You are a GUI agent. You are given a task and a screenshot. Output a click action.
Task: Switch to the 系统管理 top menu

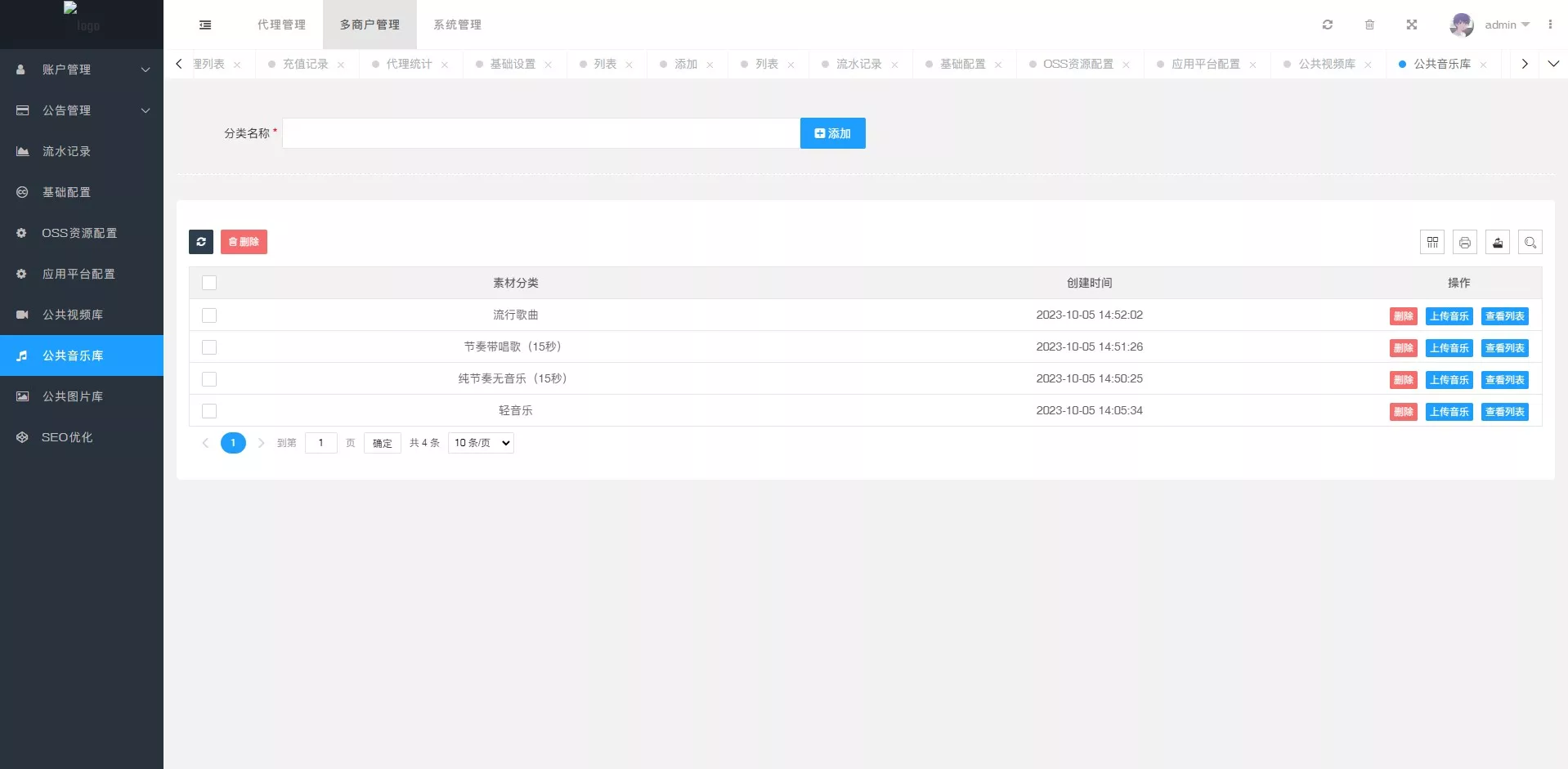click(x=457, y=25)
